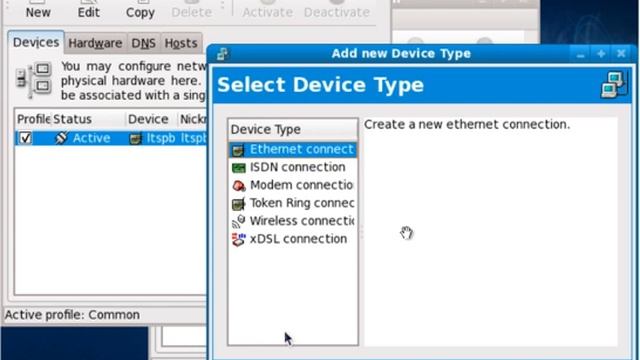Select ISDN connection device type

tap(293, 167)
